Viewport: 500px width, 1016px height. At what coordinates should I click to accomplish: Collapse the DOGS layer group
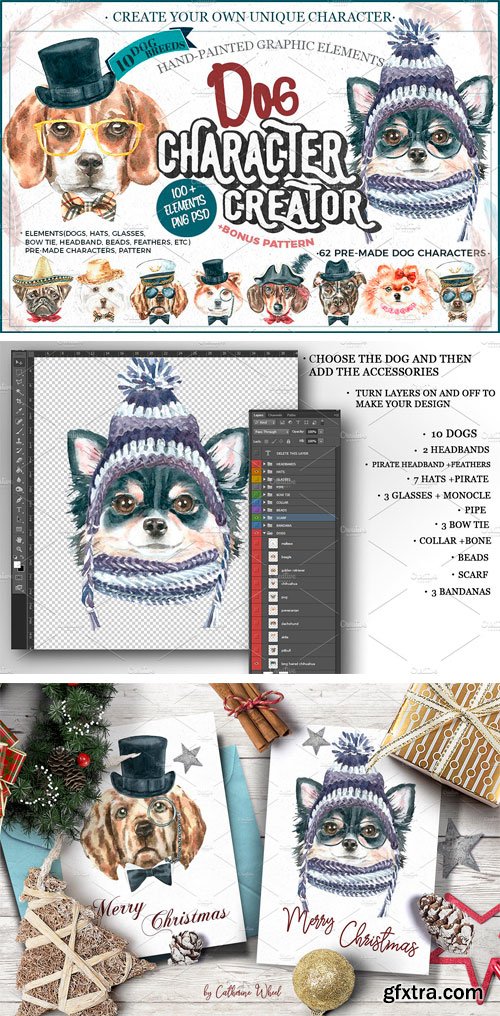click(x=264, y=533)
